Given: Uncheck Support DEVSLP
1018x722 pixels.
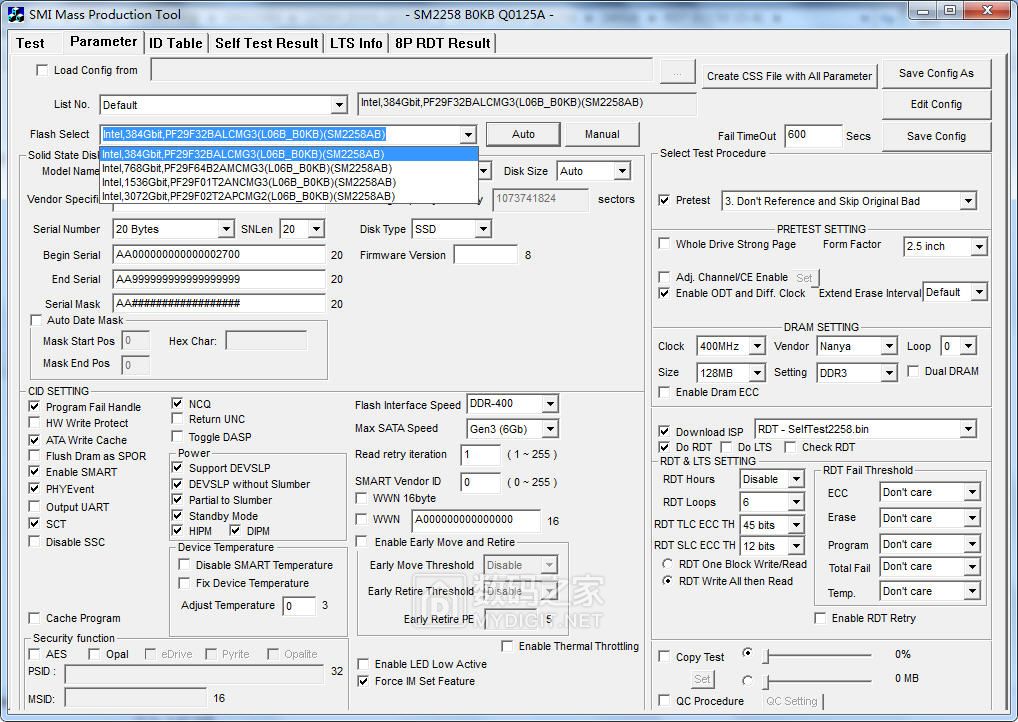Looking at the screenshot, I should click(x=177, y=467).
